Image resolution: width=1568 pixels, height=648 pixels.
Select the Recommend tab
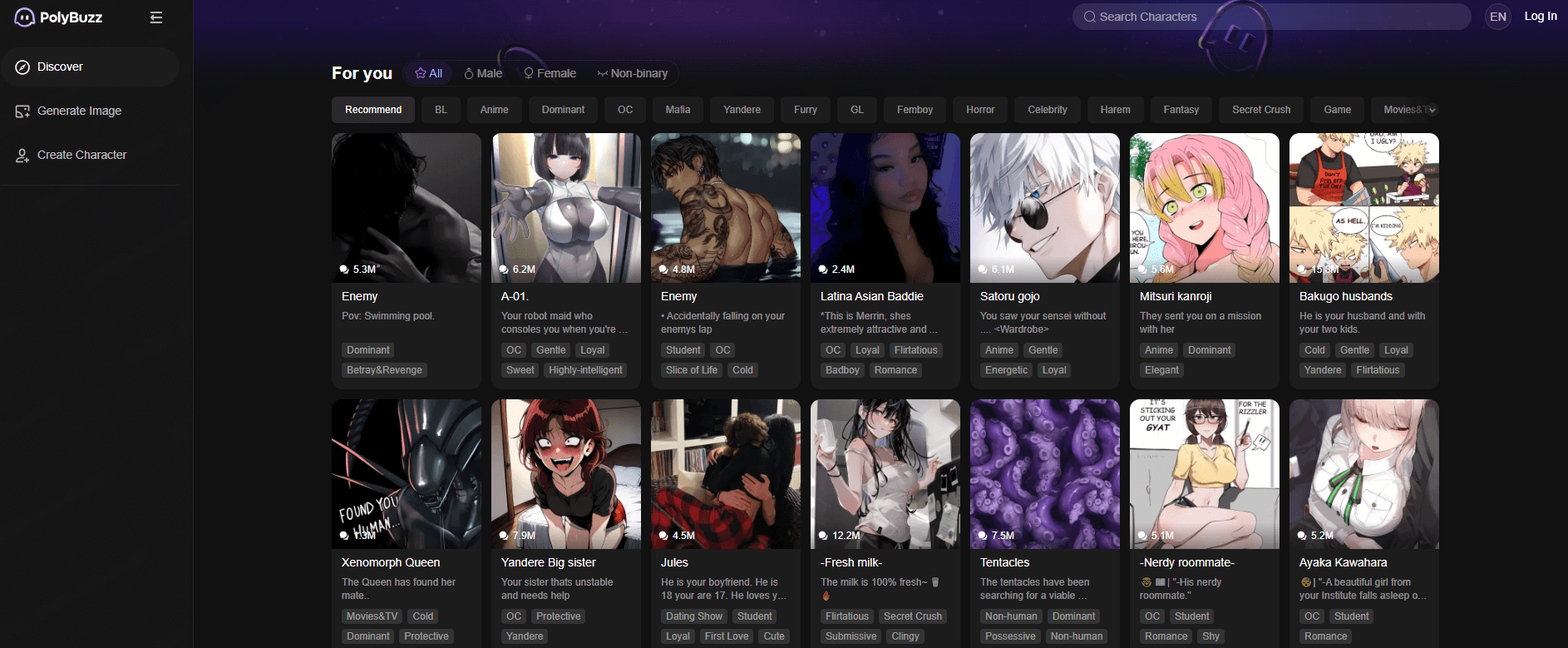tap(373, 110)
